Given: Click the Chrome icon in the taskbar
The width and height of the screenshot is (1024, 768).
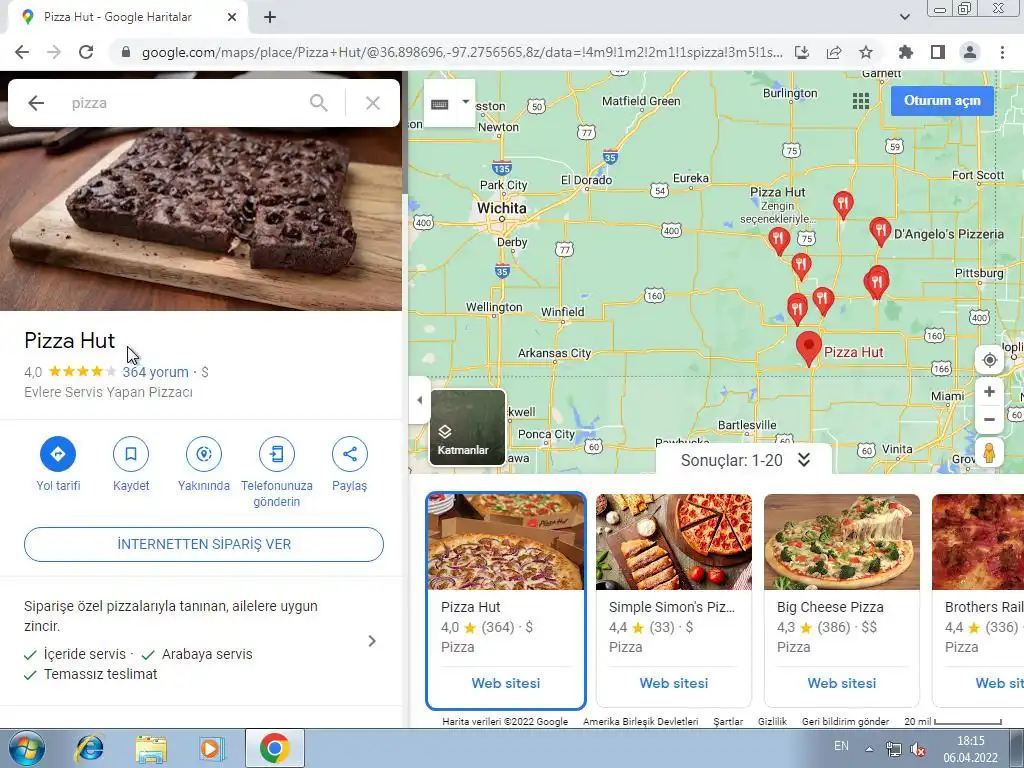Looking at the screenshot, I should [274, 748].
